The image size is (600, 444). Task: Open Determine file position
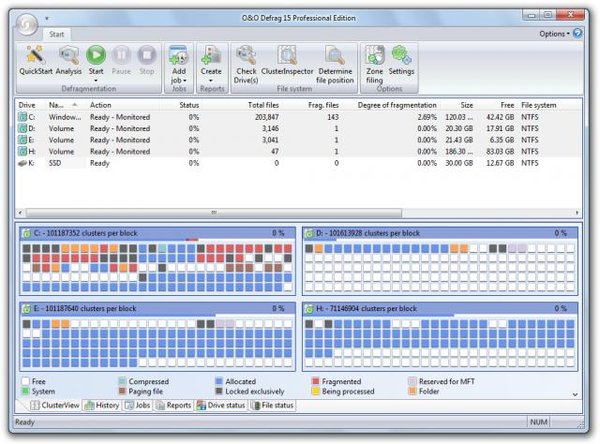pos(335,64)
